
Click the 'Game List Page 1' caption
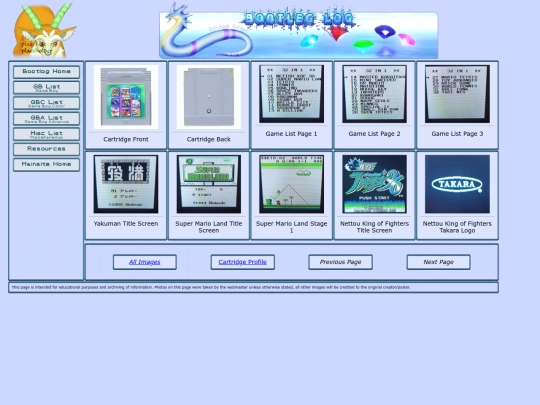pyautogui.click(x=291, y=134)
